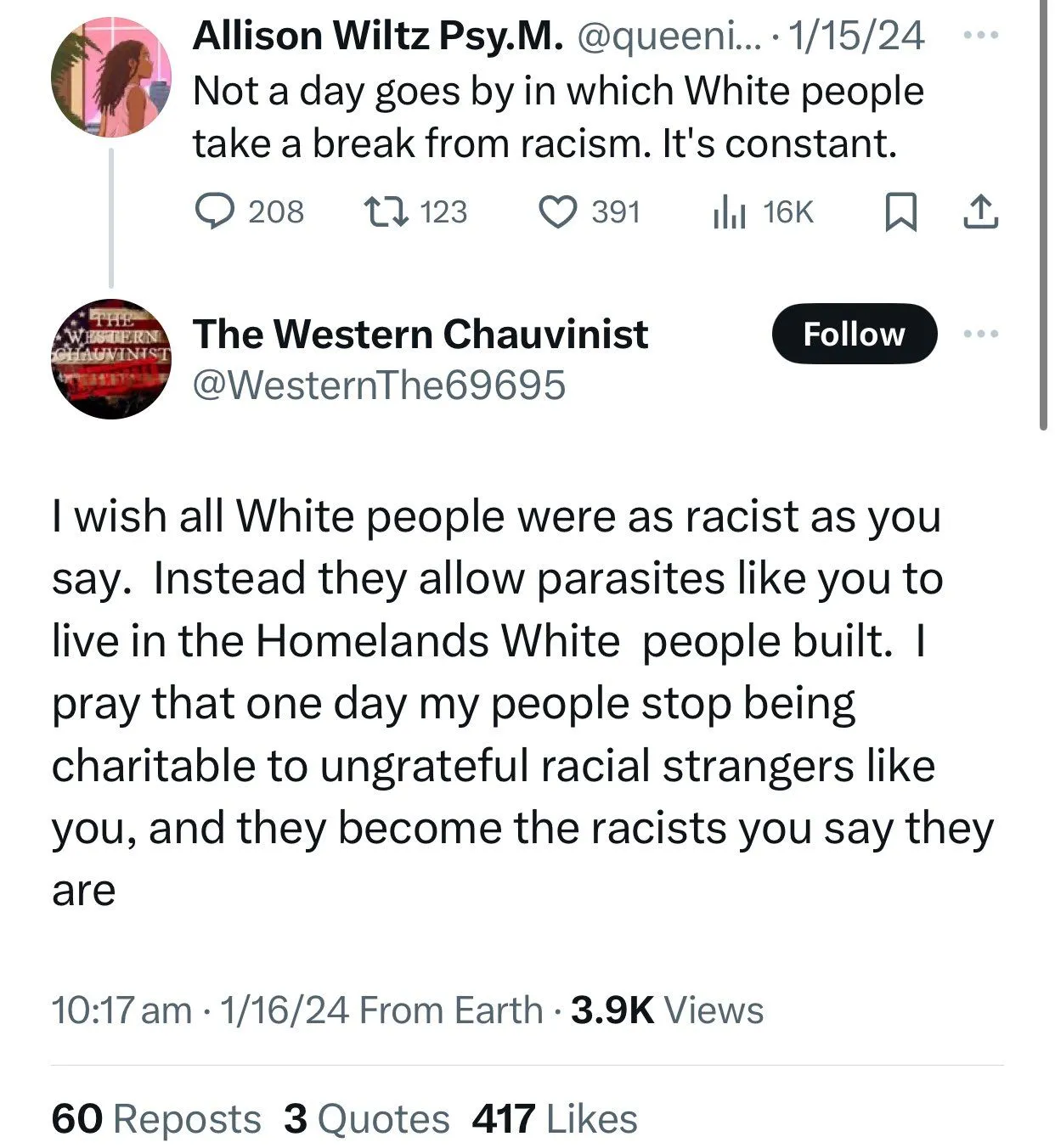This screenshot has height=1148, width=1055.
Task: View the 3 Quotes list
Action: click(x=366, y=1118)
